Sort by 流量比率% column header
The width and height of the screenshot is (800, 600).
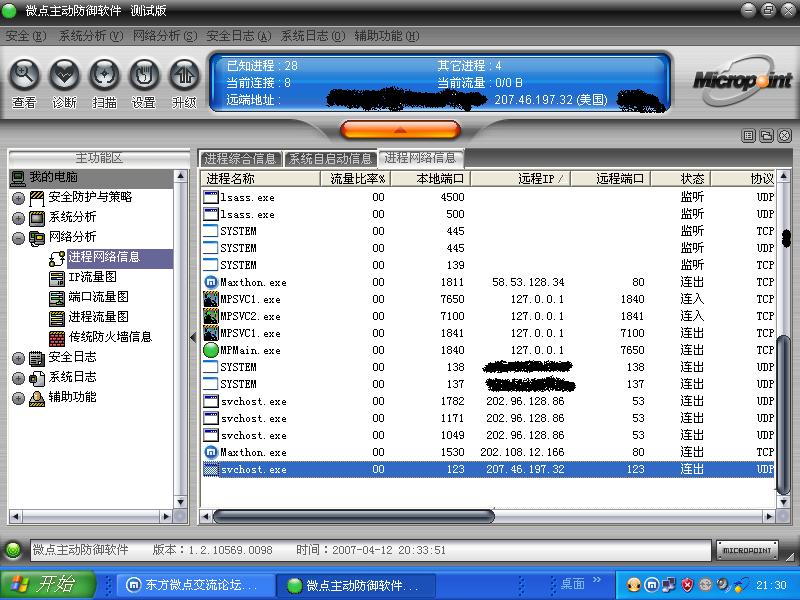(x=356, y=179)
